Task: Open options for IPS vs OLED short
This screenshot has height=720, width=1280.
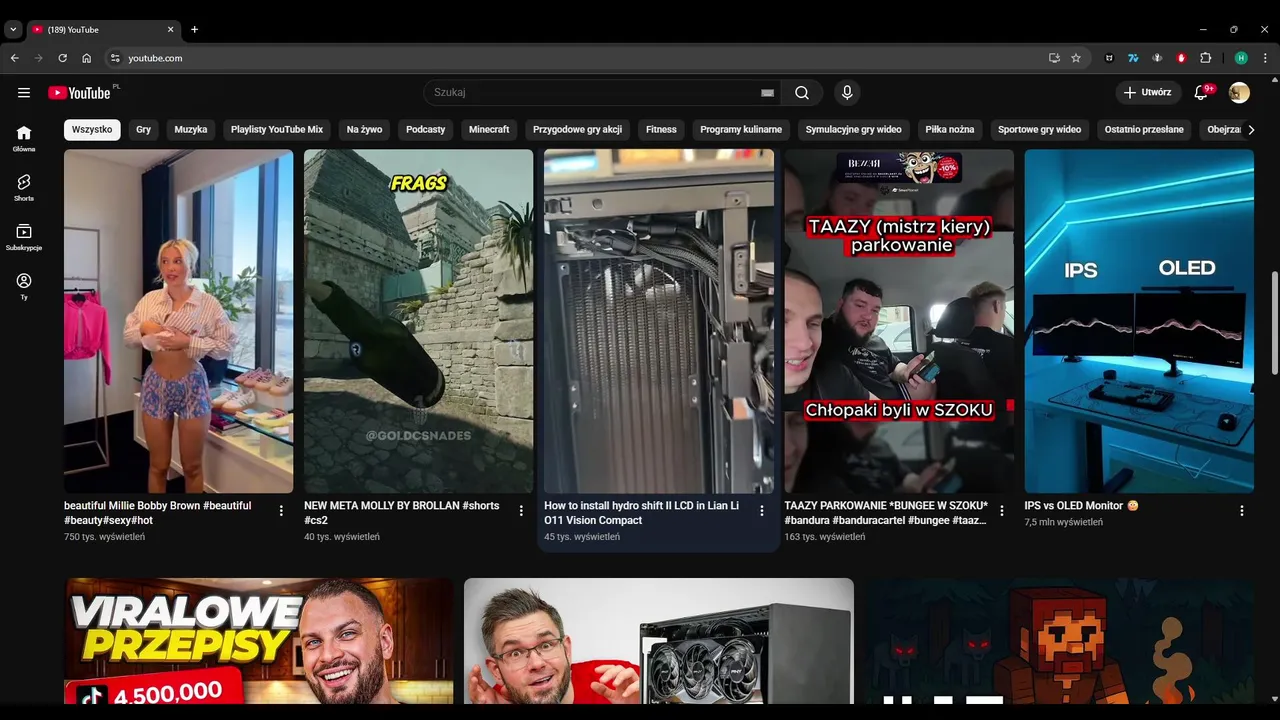Action: click(x=1242, y=511)
